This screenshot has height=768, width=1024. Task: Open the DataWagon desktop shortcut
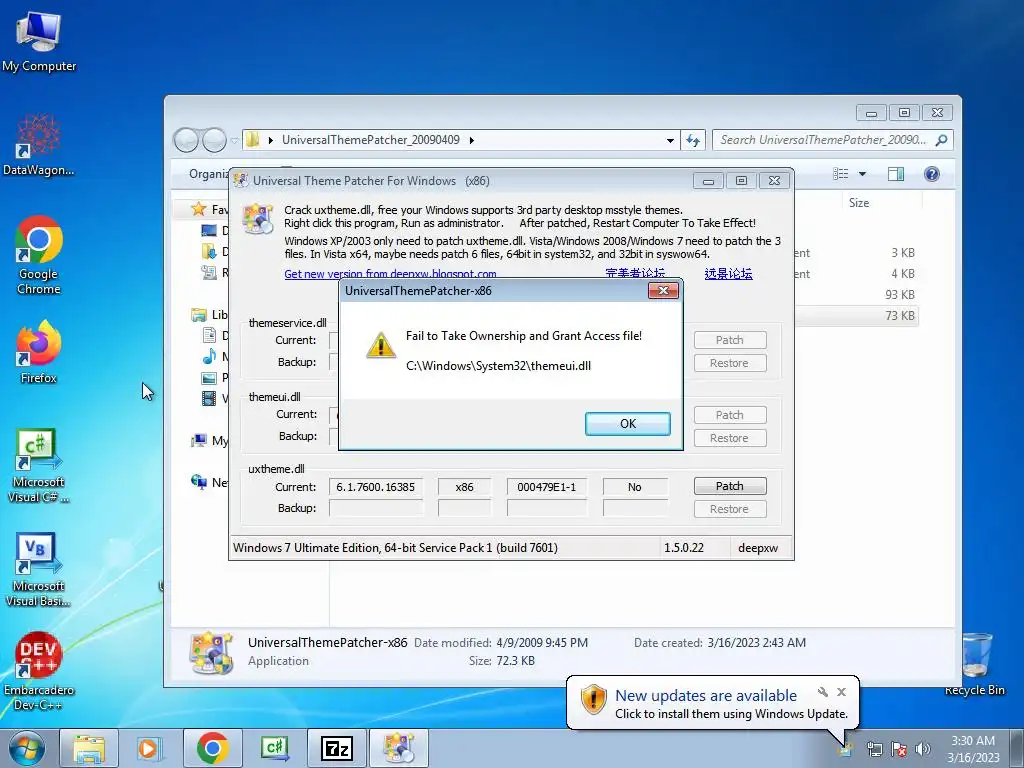click(39, 145)
